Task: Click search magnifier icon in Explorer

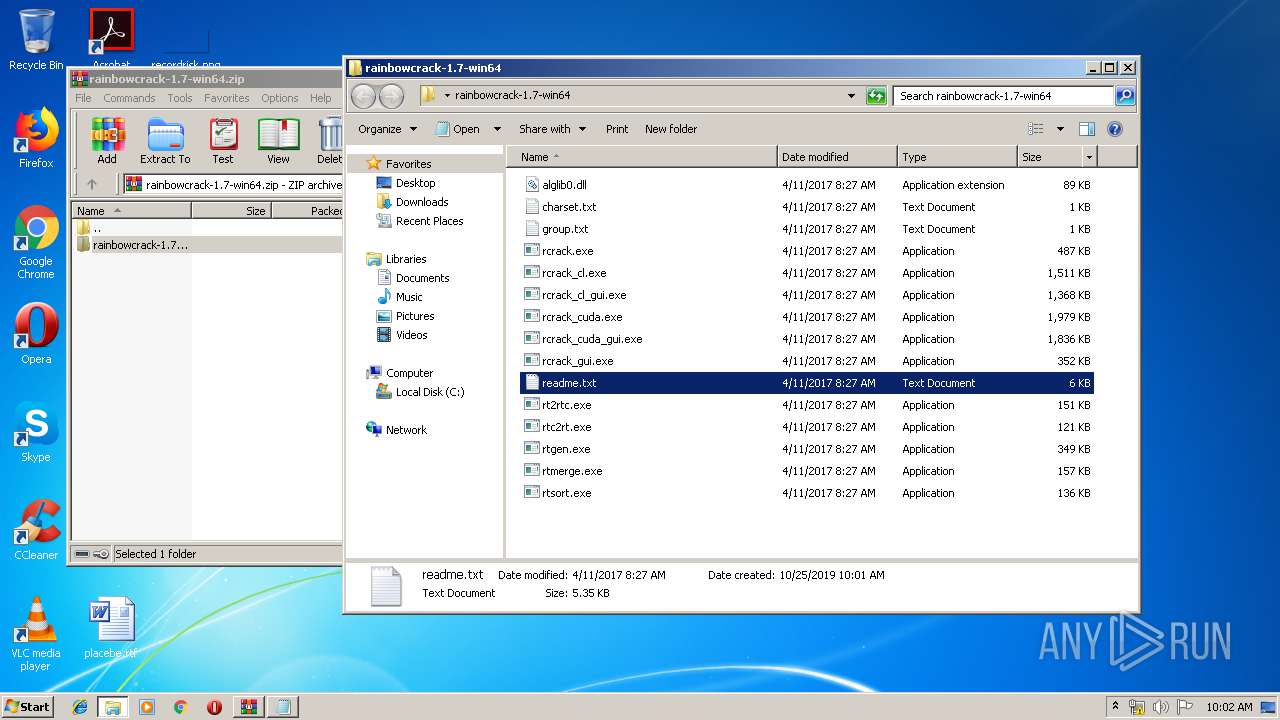Action: pyautogui.click(x=1125, y=96)
